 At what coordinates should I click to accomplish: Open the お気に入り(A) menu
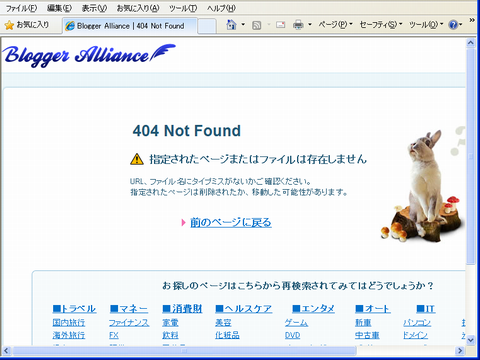pyautogui.click(x=138, y=8)
